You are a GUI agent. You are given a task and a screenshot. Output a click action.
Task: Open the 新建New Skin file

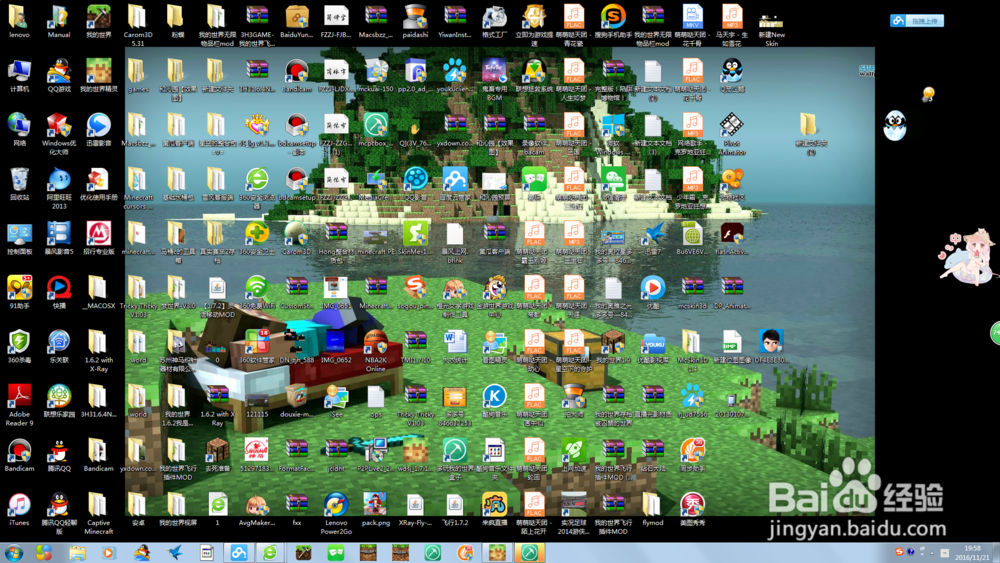pos(771,22)
